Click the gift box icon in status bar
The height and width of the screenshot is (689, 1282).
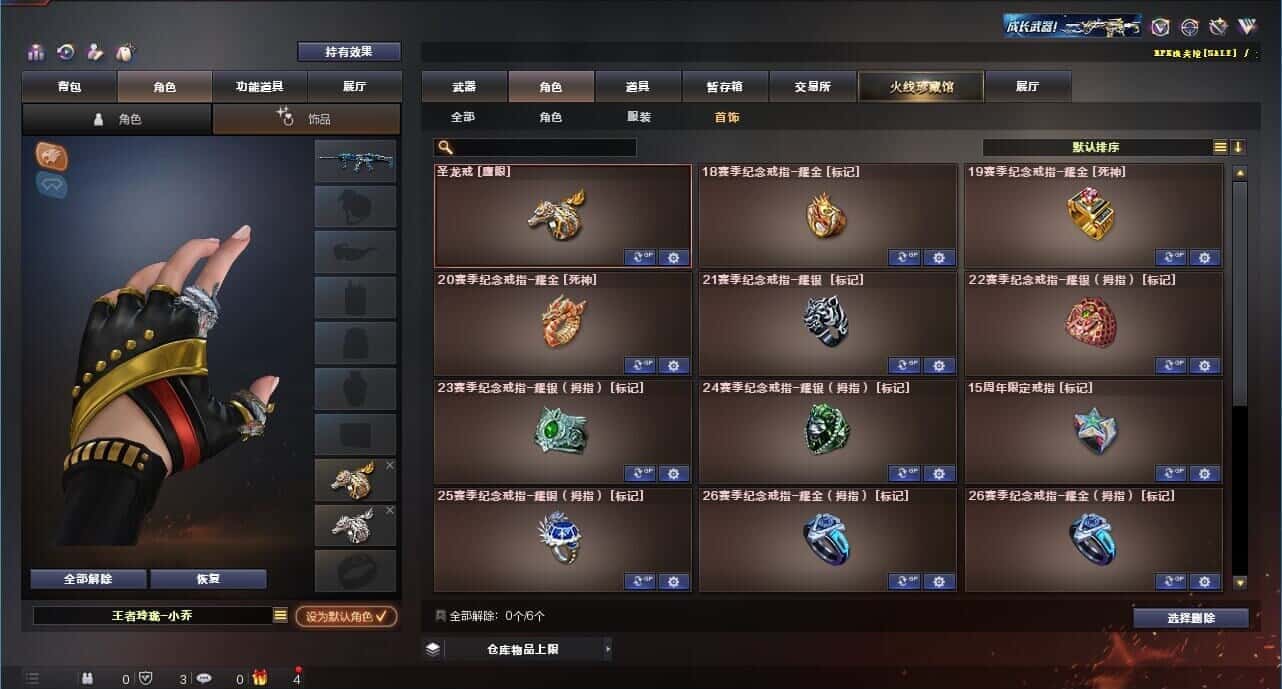click(260, 679)
